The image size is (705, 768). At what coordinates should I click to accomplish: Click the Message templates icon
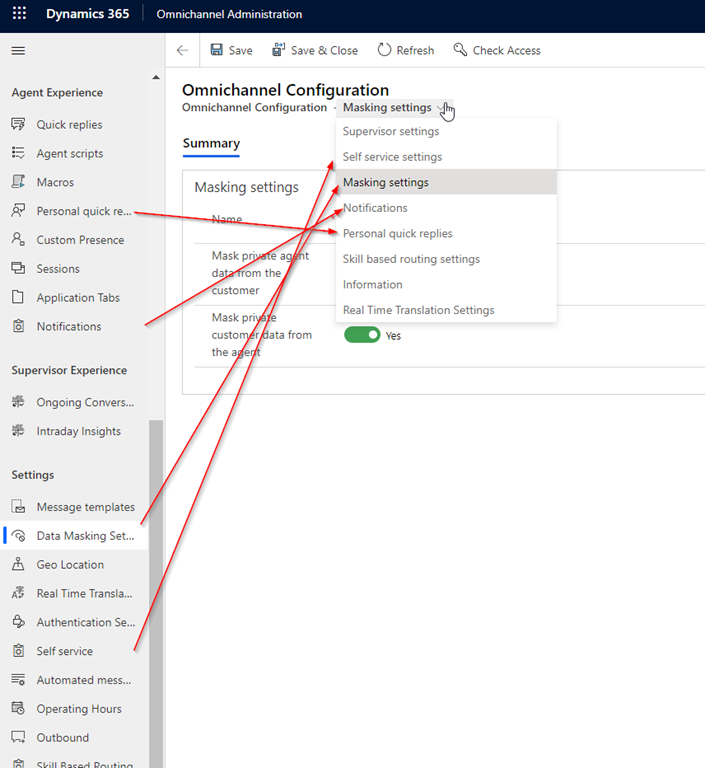pos(18,506)
